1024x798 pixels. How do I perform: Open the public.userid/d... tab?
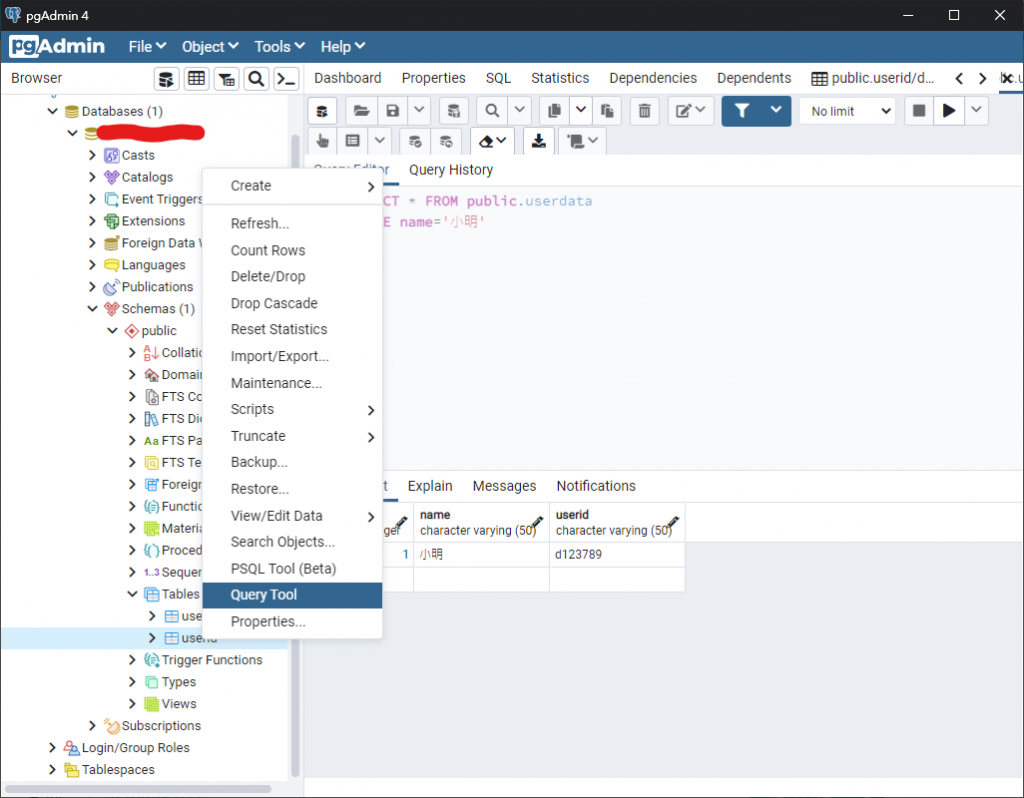coord(873,78)
